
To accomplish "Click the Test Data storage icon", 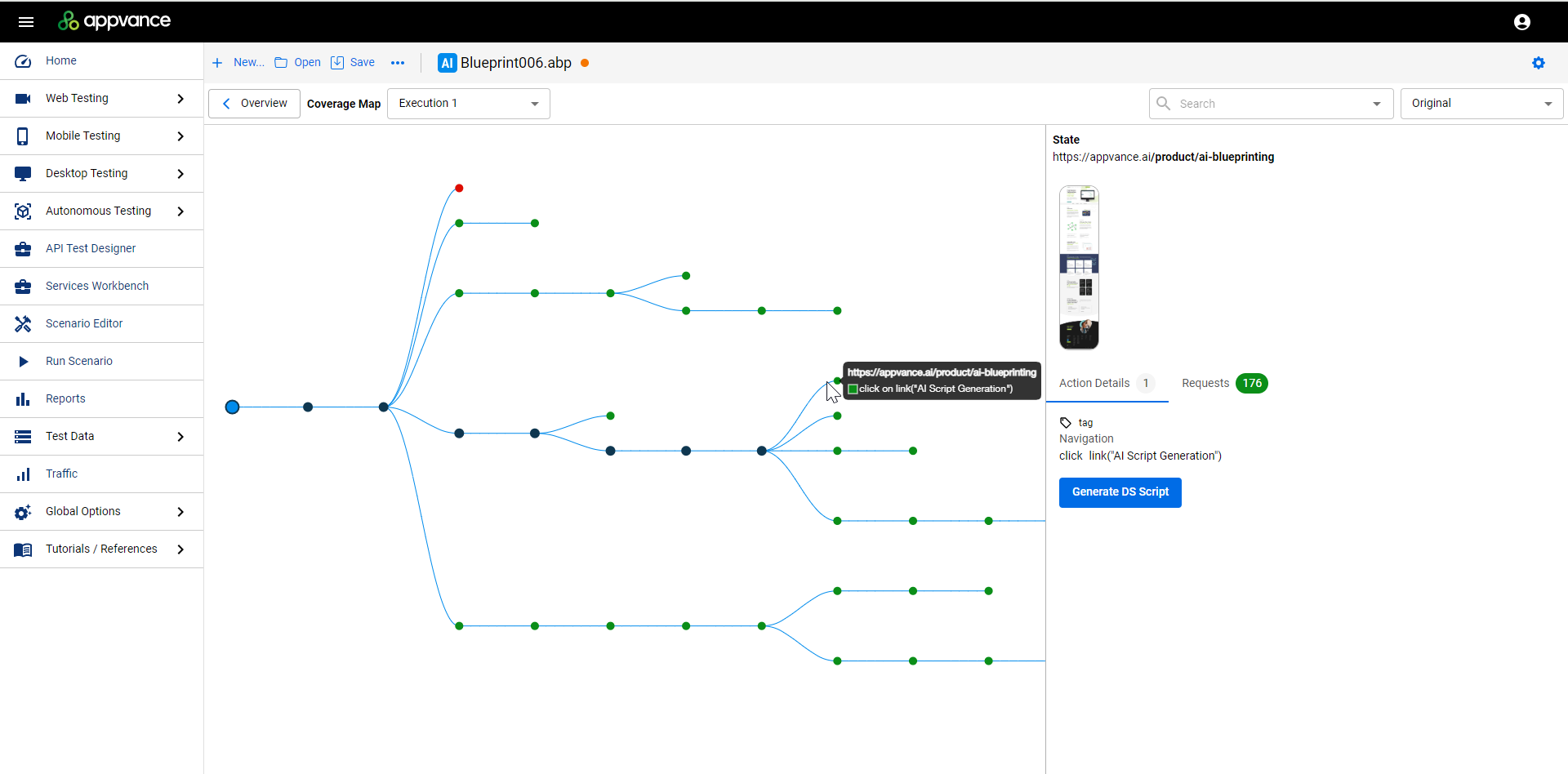I will click(x=23, y=437).
